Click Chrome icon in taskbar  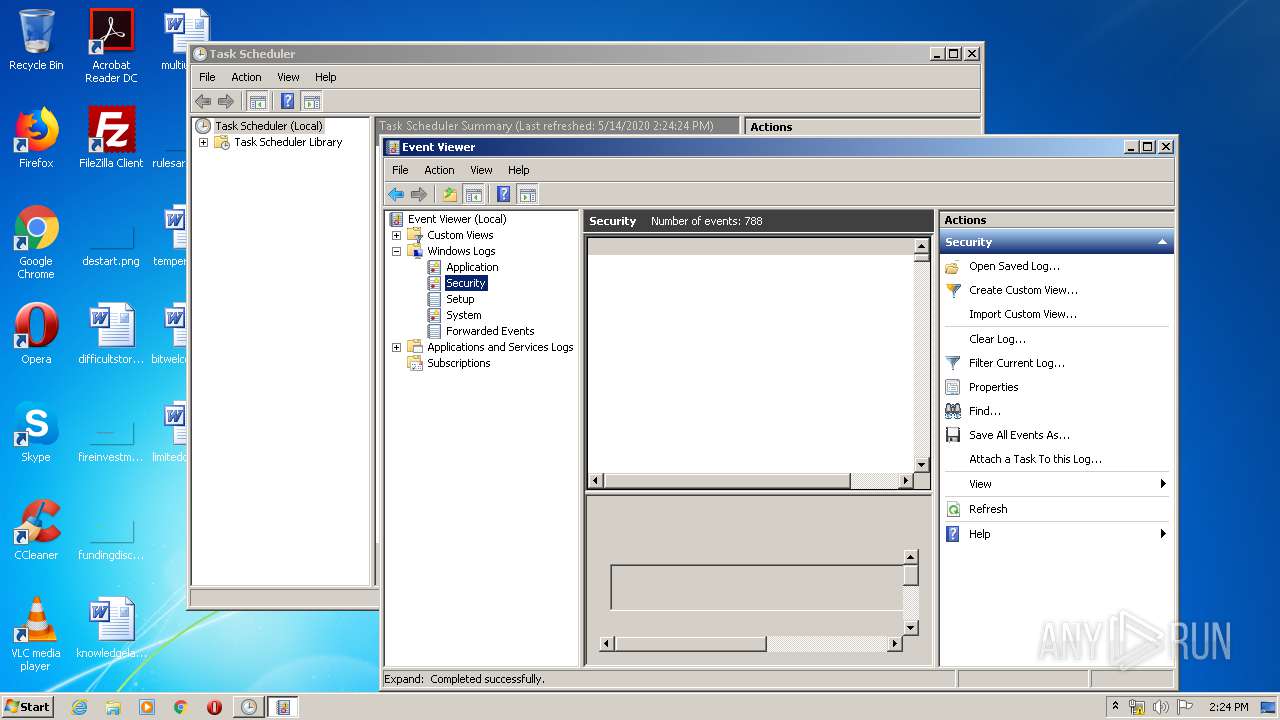181,707
